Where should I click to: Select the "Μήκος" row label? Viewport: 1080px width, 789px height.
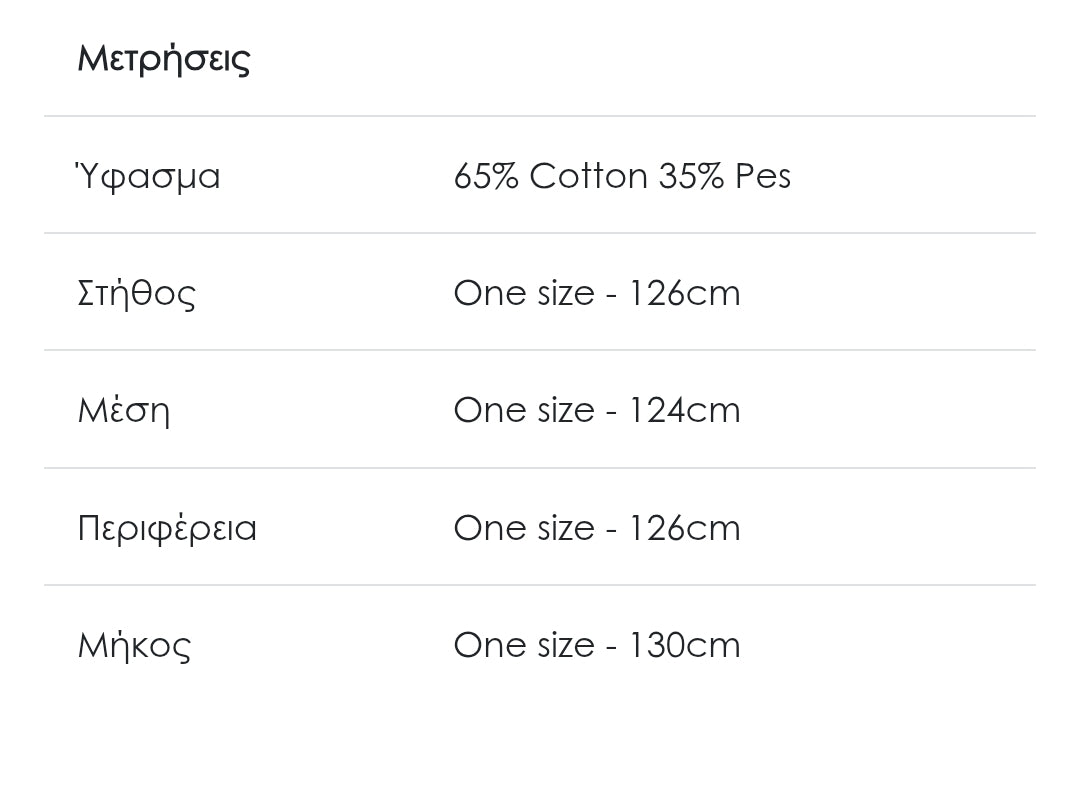coord(134,645)
